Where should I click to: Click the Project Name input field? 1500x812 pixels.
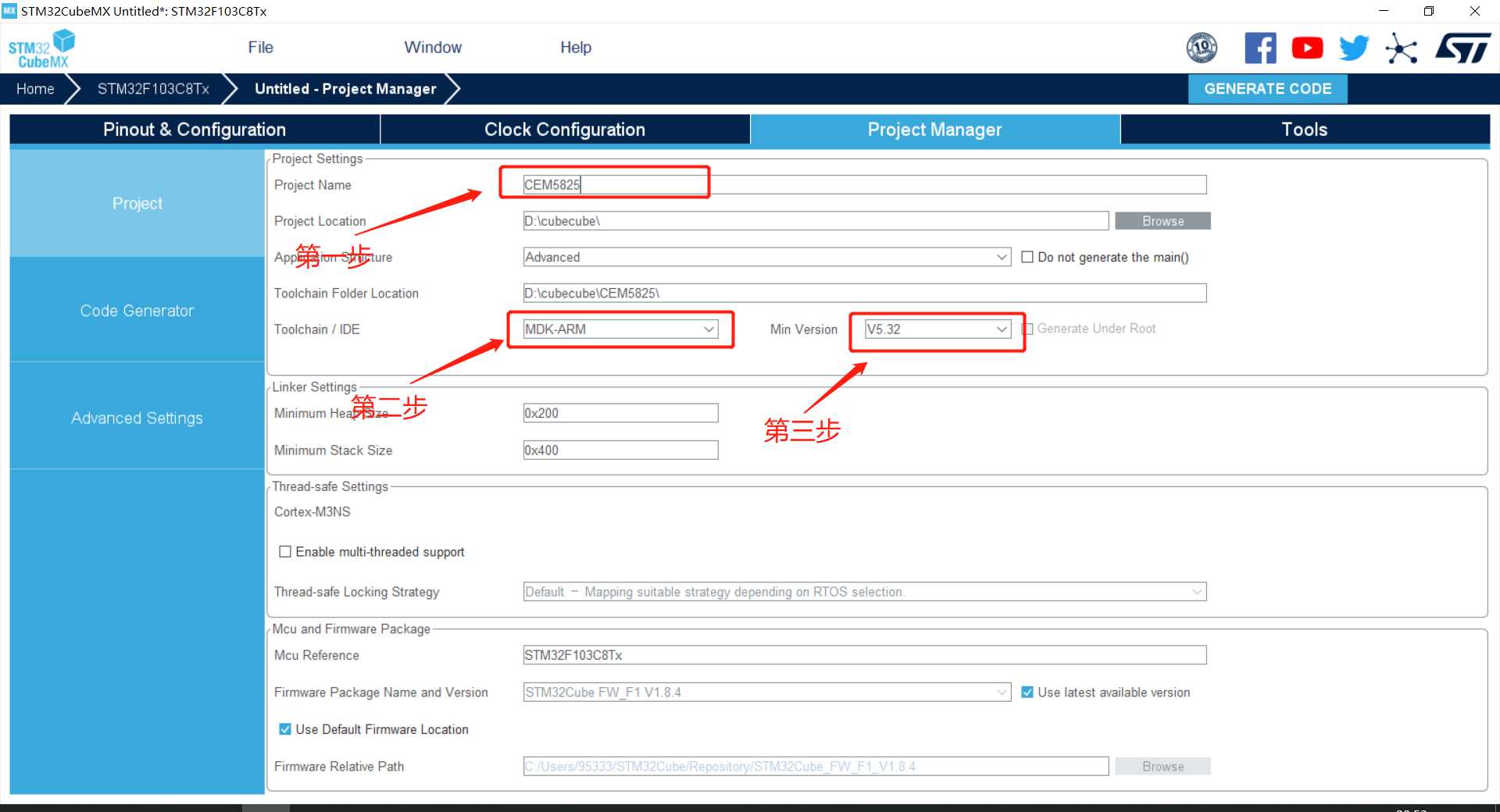(x=865, y=185)
